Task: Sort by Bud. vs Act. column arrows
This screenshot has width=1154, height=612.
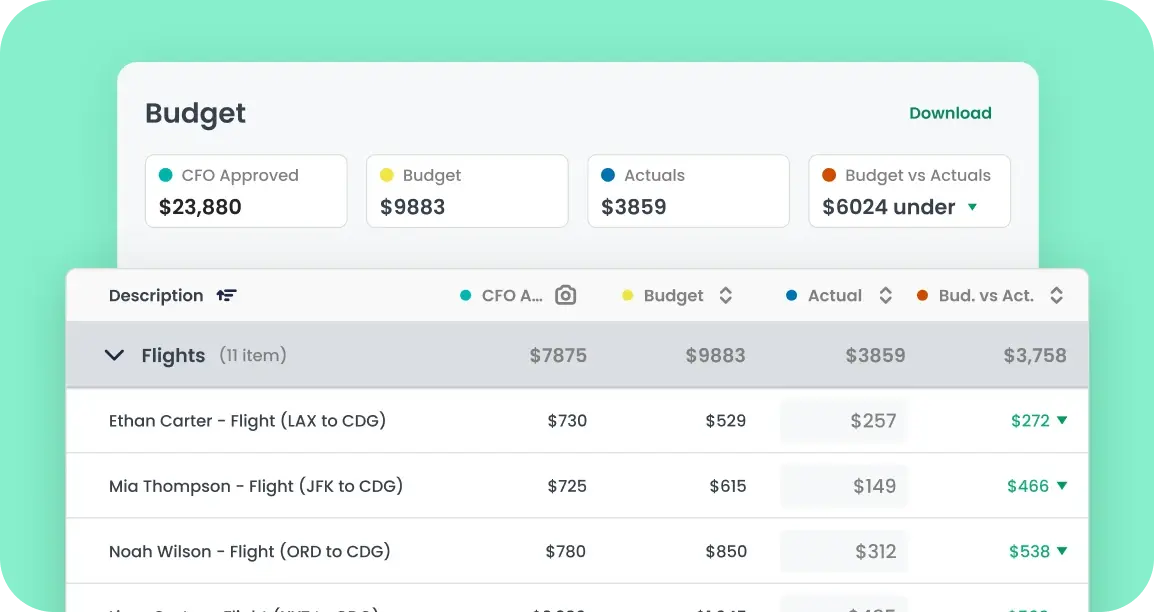Action: coord(1056,296)
